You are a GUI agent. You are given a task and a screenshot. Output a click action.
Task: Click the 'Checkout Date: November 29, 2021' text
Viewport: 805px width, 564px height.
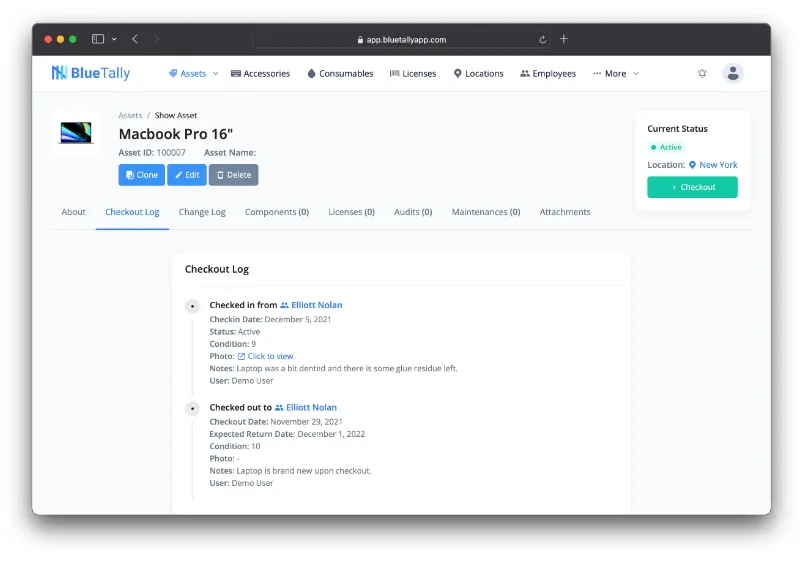[276, 422]
